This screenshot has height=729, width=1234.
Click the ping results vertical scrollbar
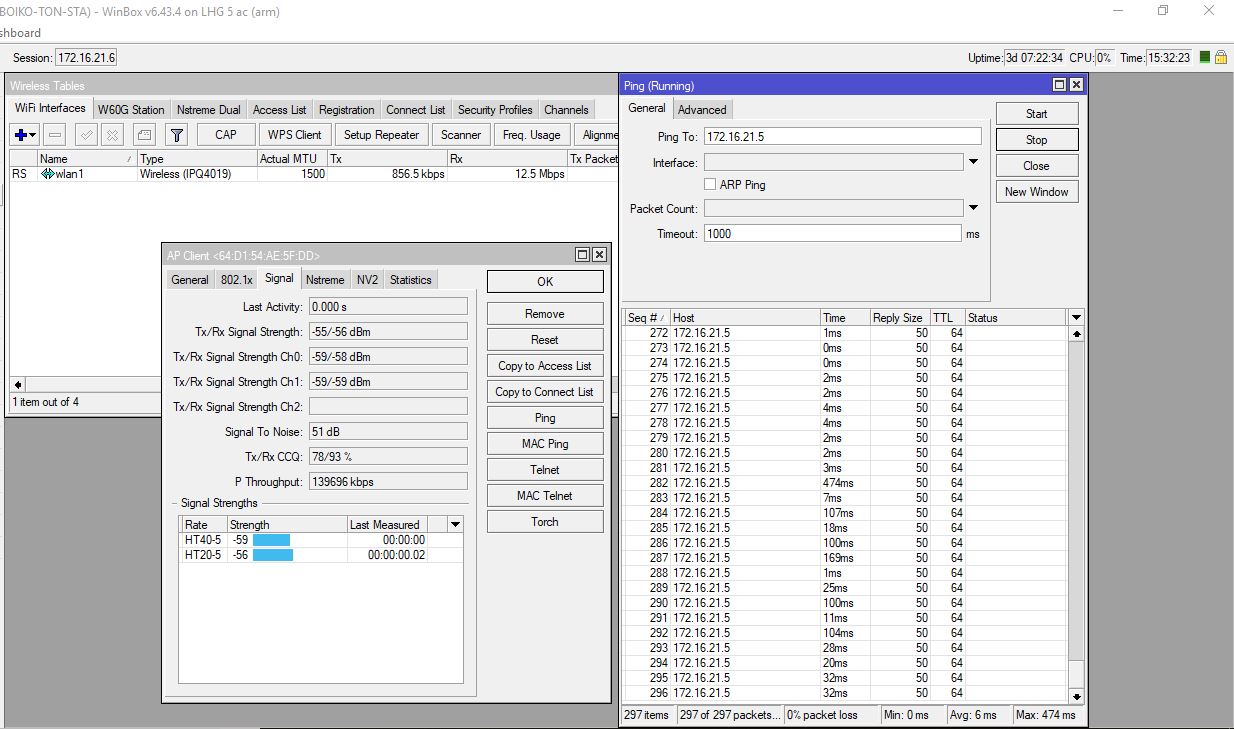click(1076, 500)
